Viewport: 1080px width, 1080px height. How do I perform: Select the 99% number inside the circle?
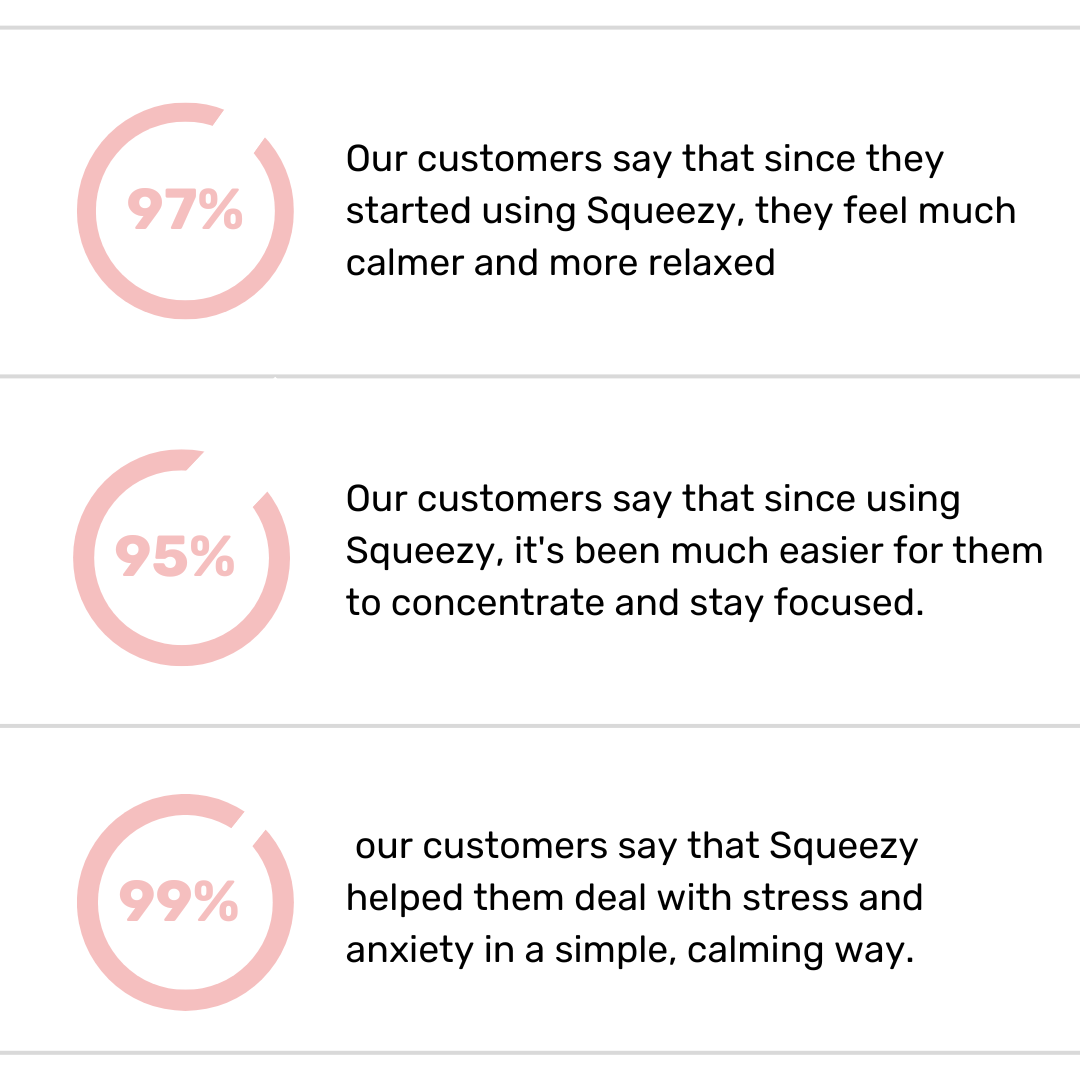(x=178, y=901)
